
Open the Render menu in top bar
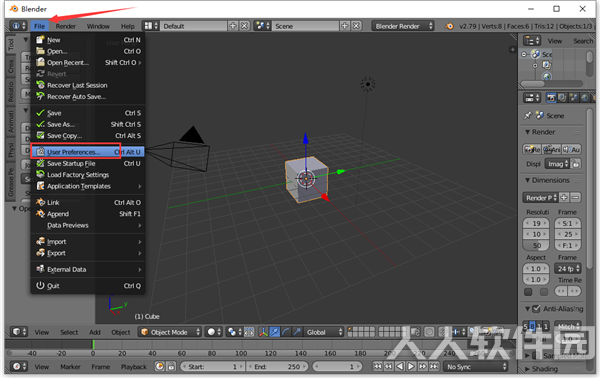(x=65, y=26)
